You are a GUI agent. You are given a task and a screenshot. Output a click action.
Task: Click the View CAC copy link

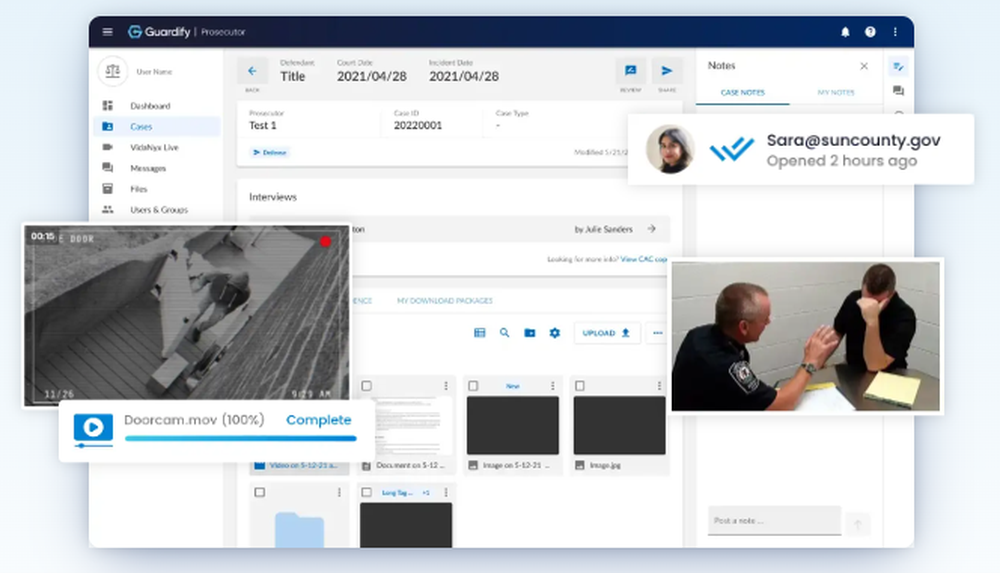click(643, 259)
